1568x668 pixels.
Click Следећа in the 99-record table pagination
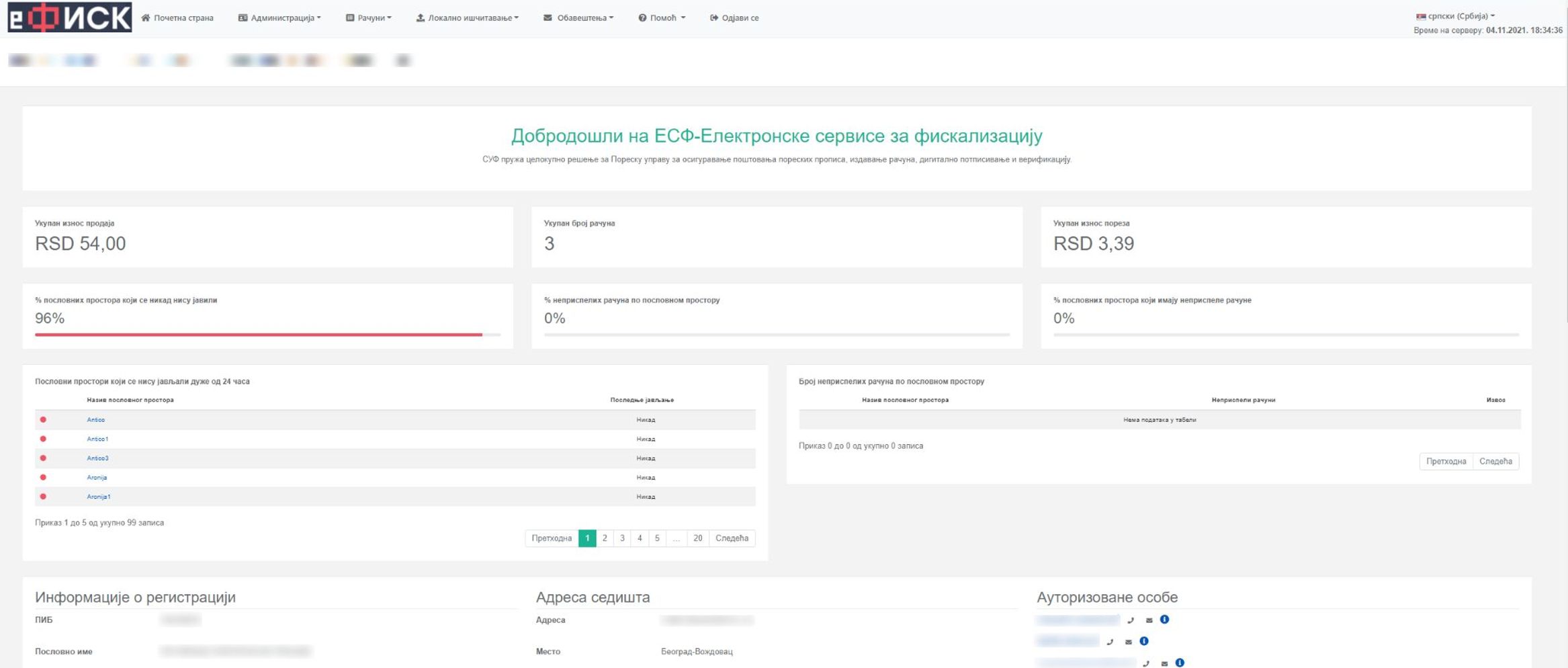point(732,538)
